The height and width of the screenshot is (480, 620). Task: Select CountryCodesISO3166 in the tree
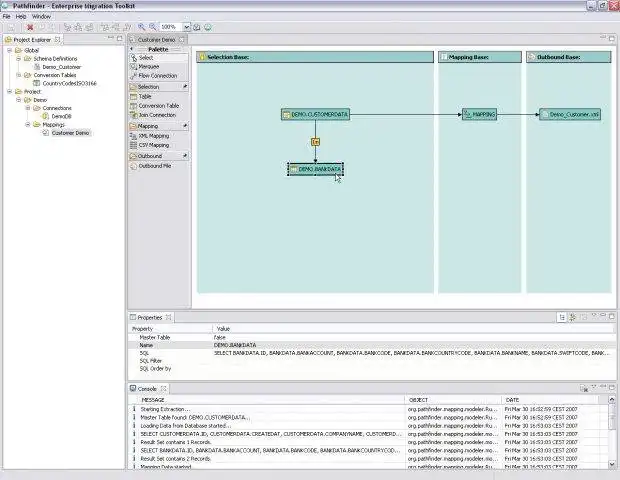click(69, 83)
